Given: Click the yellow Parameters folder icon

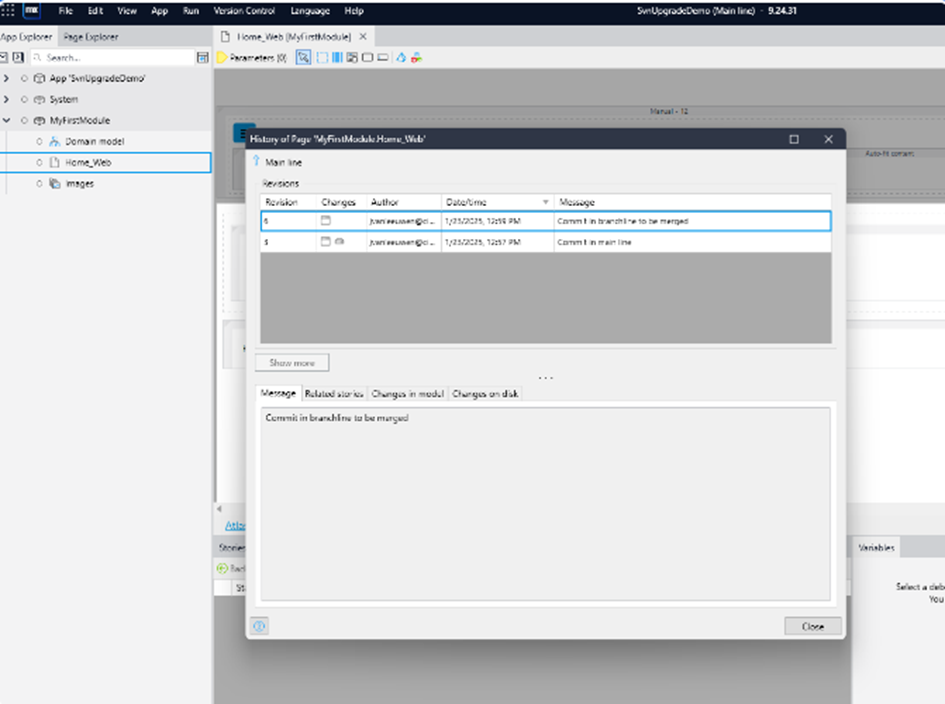Looking at the screenshot, I should (x=220, y=57).
